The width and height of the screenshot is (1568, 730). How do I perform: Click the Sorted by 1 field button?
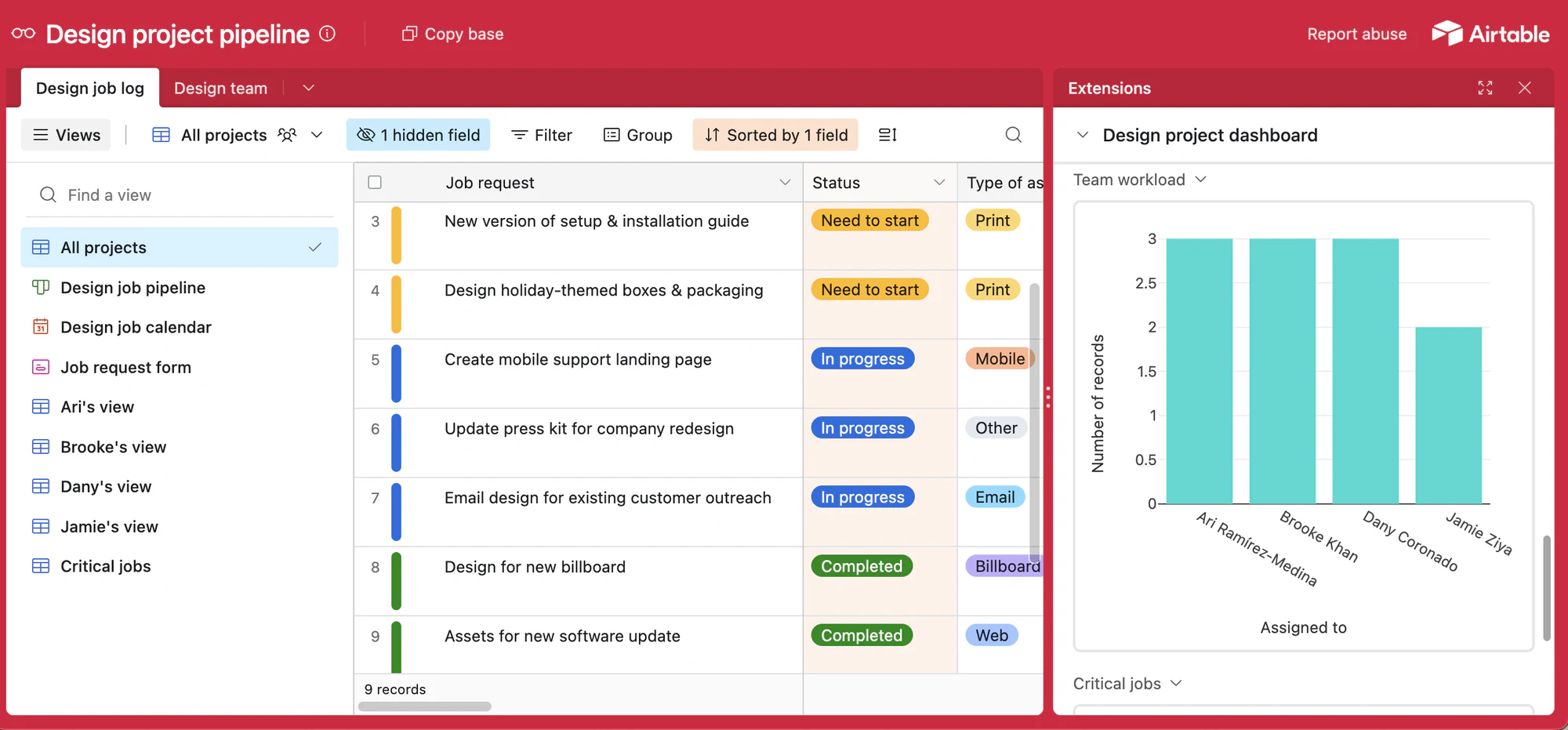pos(776,135)
